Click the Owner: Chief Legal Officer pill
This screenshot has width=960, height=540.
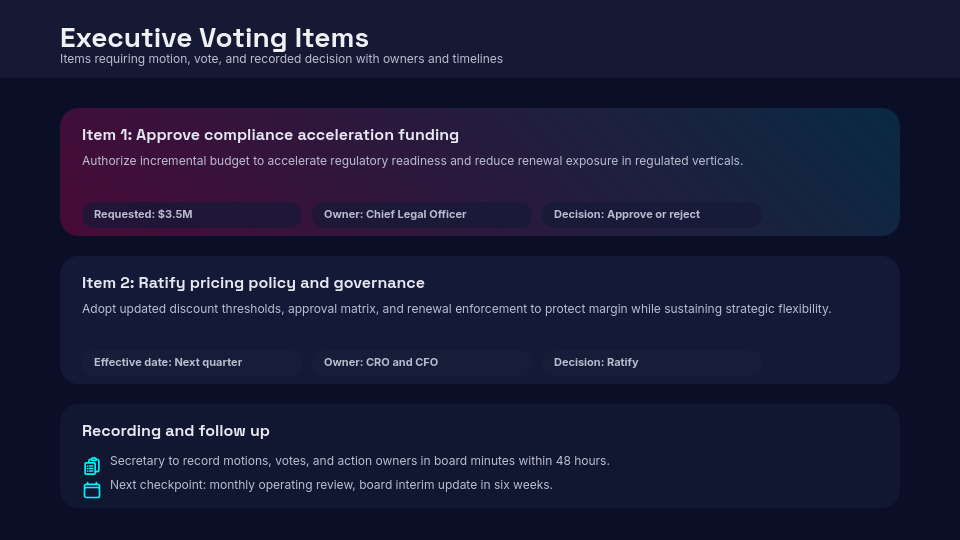pos(421,215)
